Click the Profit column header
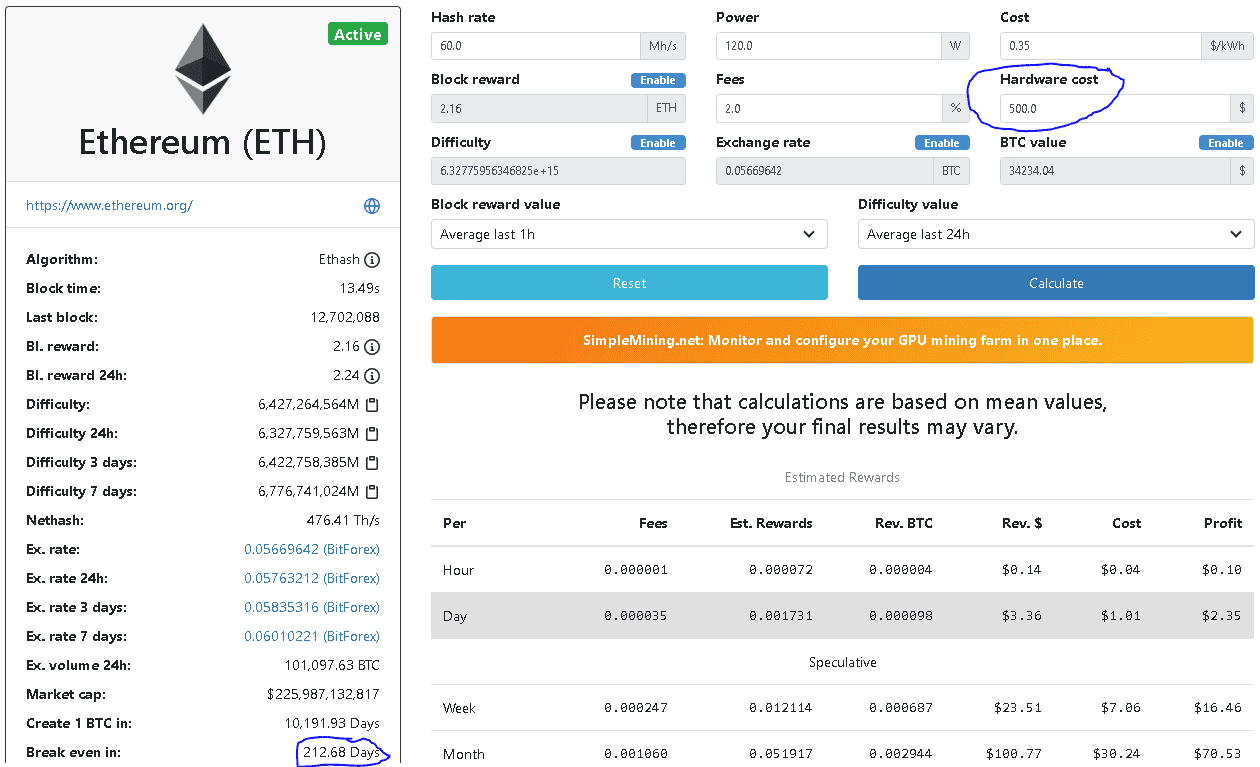The height and width of the screenshot is (767, 1260). pos(1223,523)
